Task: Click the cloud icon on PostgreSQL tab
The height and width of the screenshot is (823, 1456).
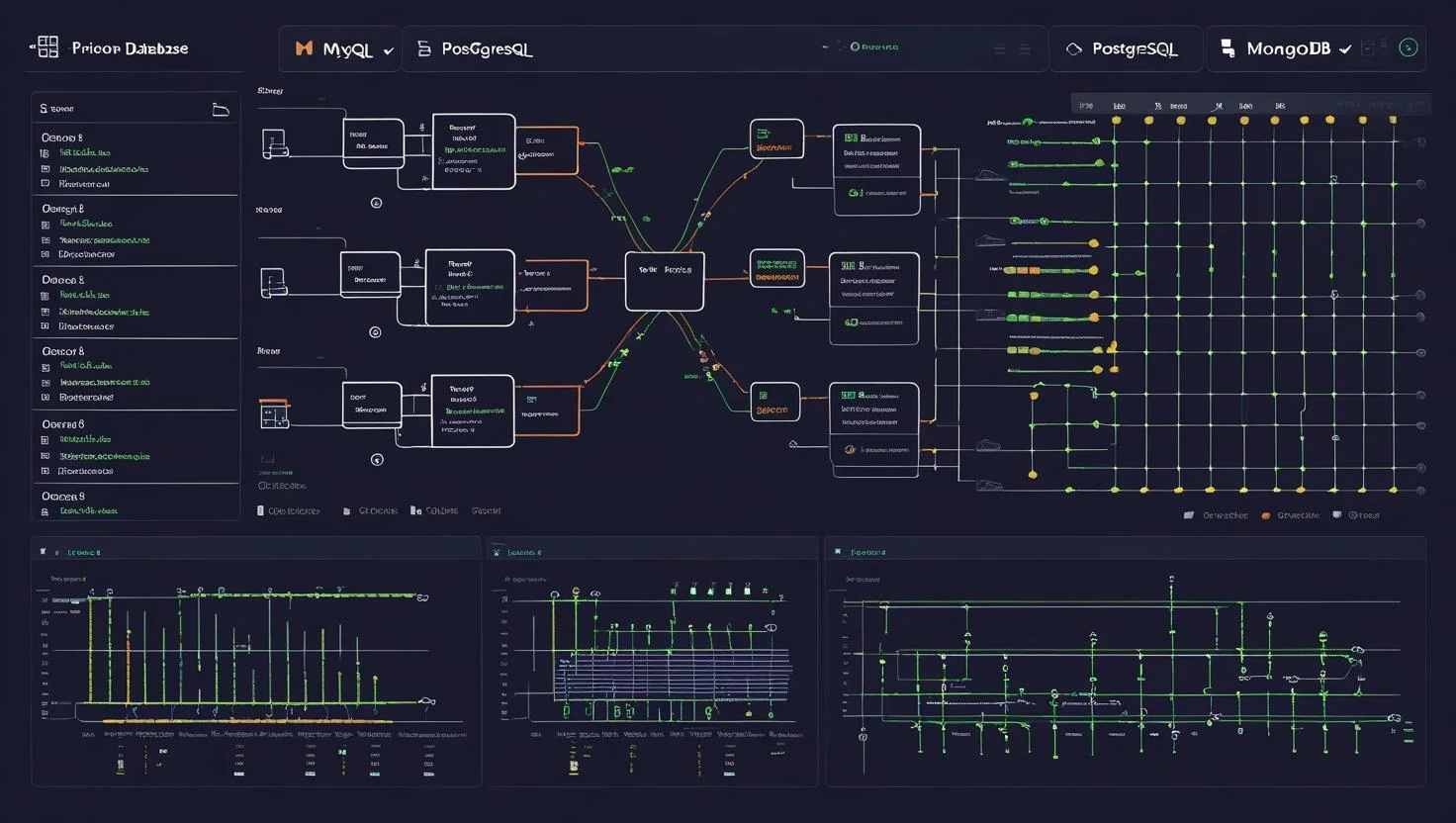Action: (1074, 48)
